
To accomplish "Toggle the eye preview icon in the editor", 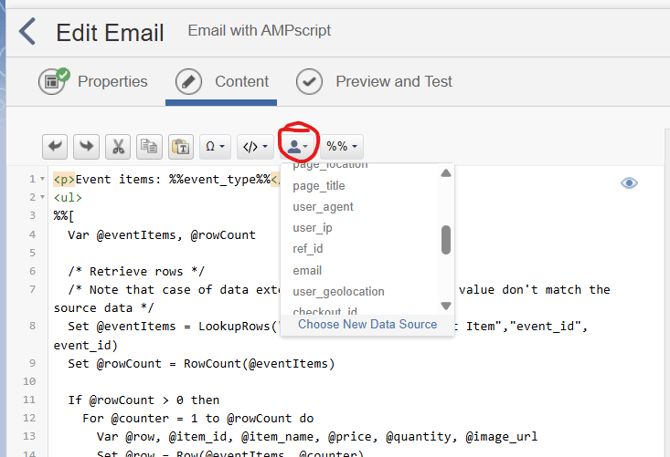I will [x=629, y=183].
